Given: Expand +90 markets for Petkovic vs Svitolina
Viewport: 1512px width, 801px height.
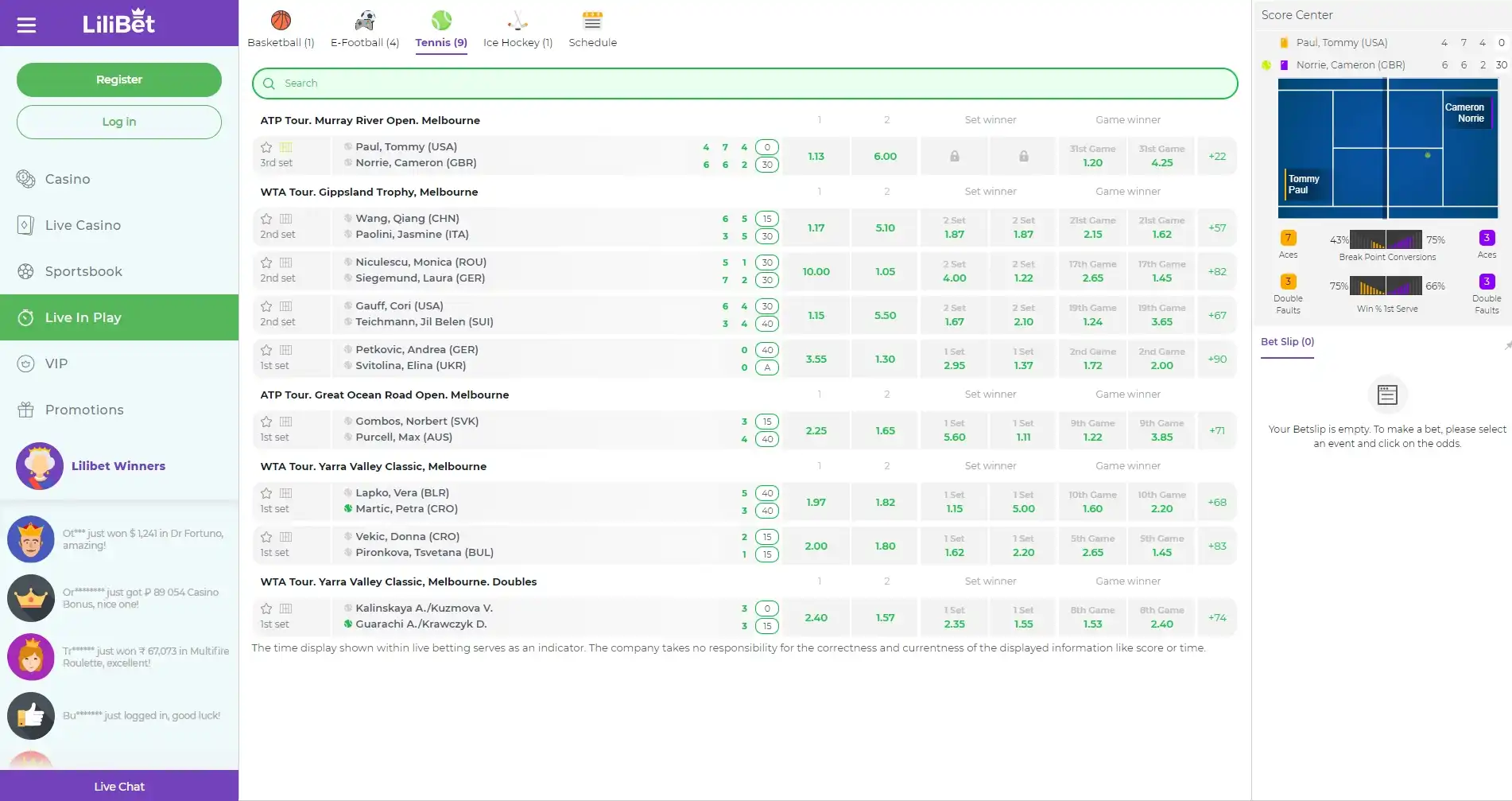Looking at the screenshot, I should [x=1216, y=359].
